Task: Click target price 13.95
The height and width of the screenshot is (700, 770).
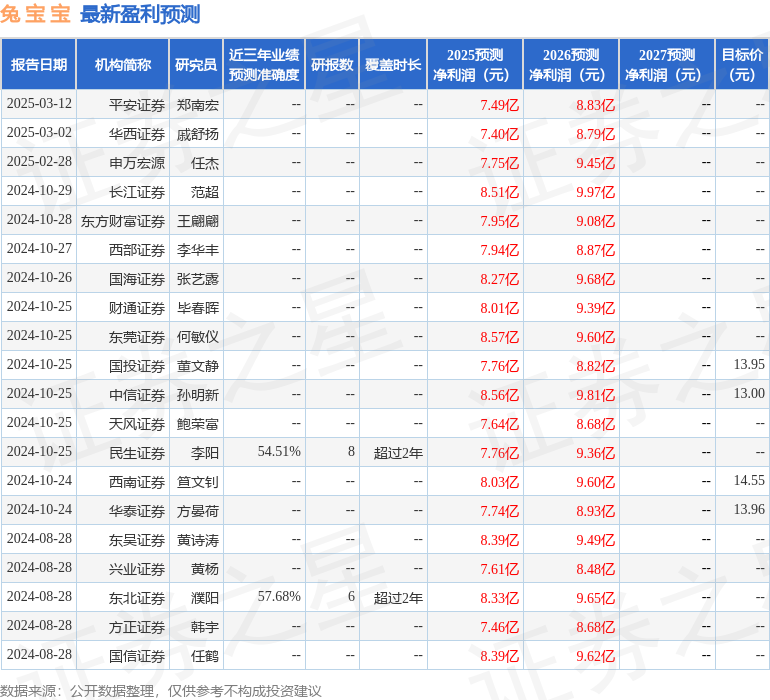Action: click(x=749, y=364)
